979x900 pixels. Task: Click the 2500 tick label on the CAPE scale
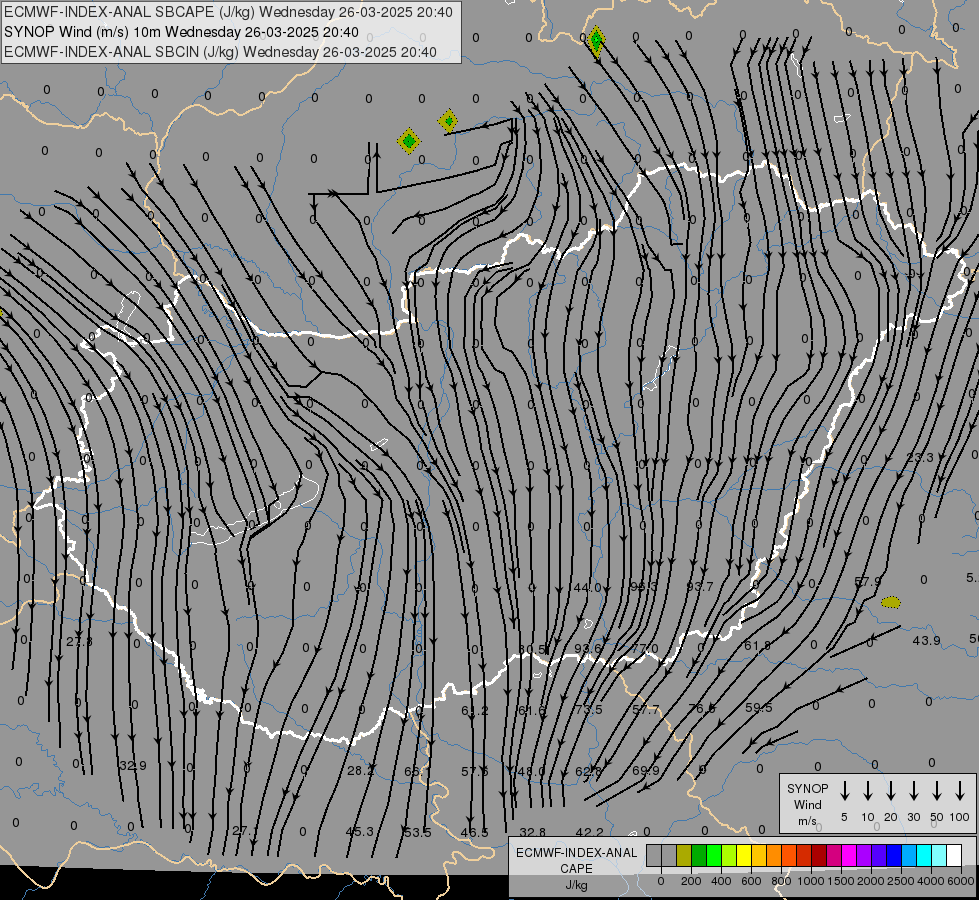(x=901, y=881)
